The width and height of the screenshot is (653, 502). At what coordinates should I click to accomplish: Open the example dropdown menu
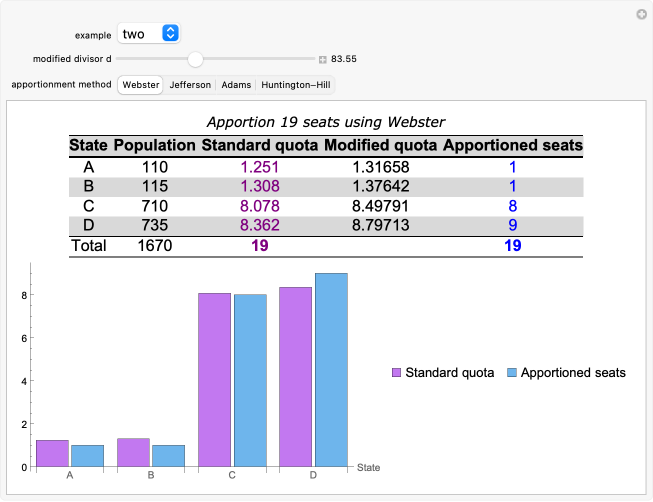pos(148,34)
